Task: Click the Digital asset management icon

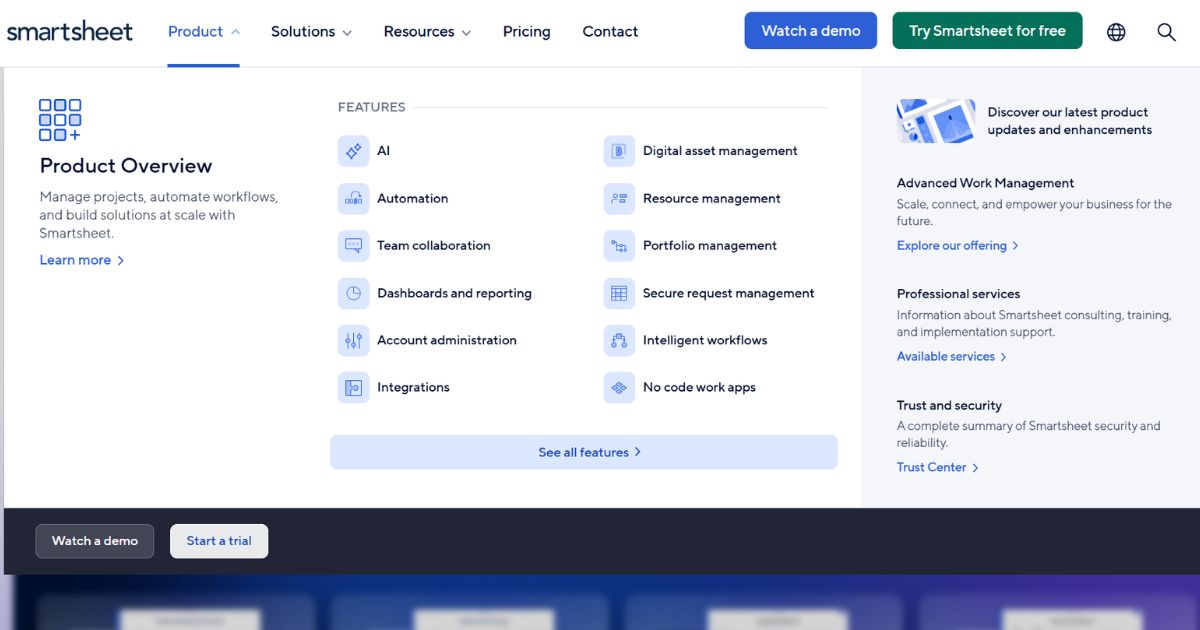Action: [x=619, y=152]
